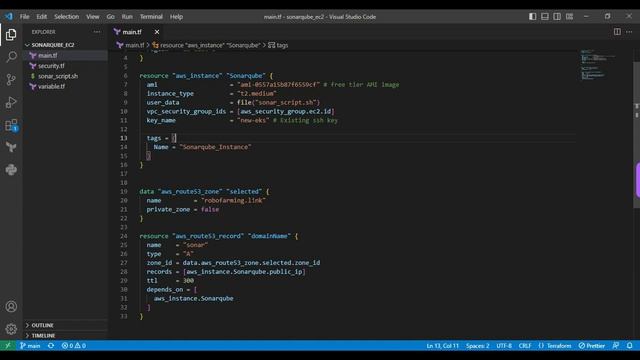The height and width of the screenshot is (360, 640).
Task: Split the editor right
Action: (x=617, y=32)
